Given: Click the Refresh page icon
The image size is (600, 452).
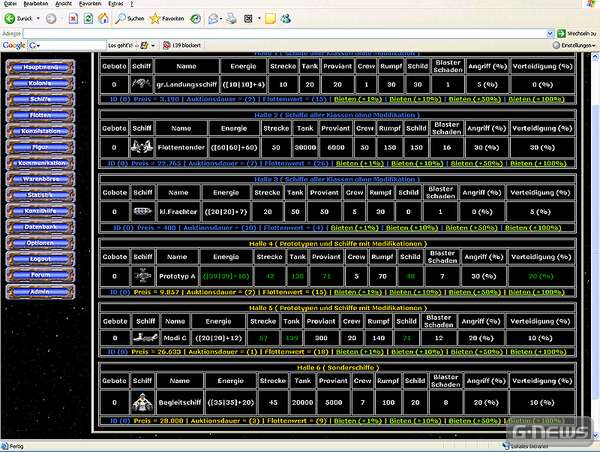Looking at the screenshot, I should coord(88,18).
